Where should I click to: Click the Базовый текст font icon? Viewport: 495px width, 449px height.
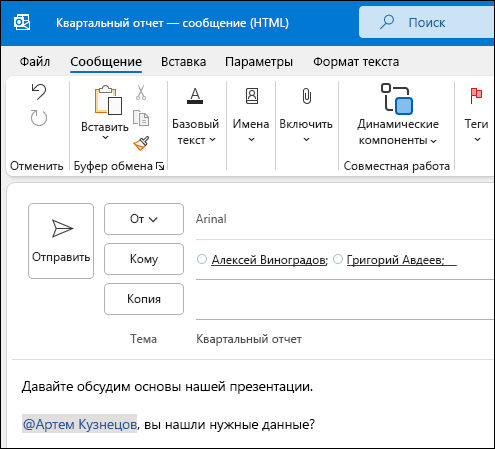point(195,96)
